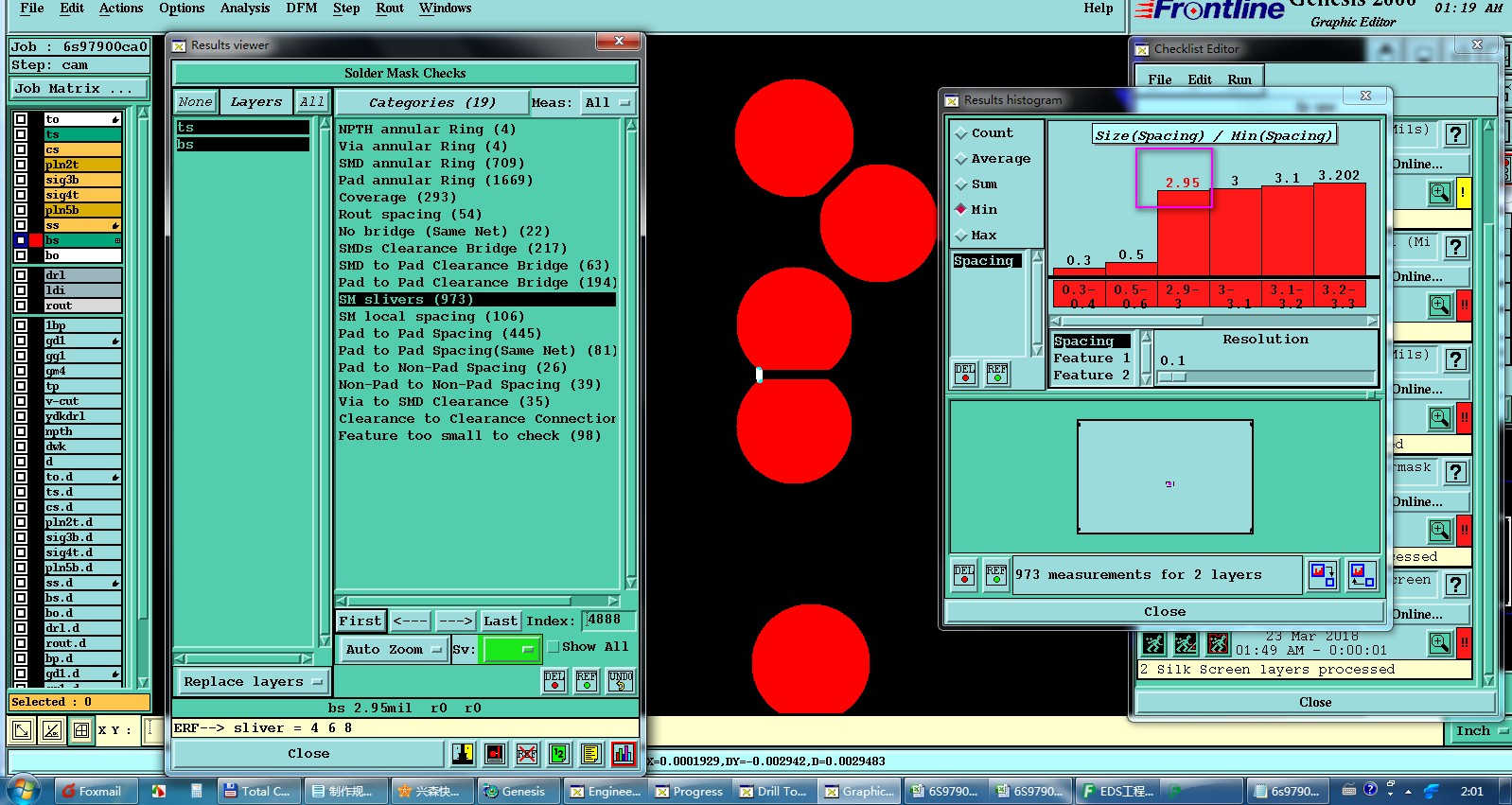Open the histogram chart icon in Results viewer
1512x805 pixels.
click(624, 754)
